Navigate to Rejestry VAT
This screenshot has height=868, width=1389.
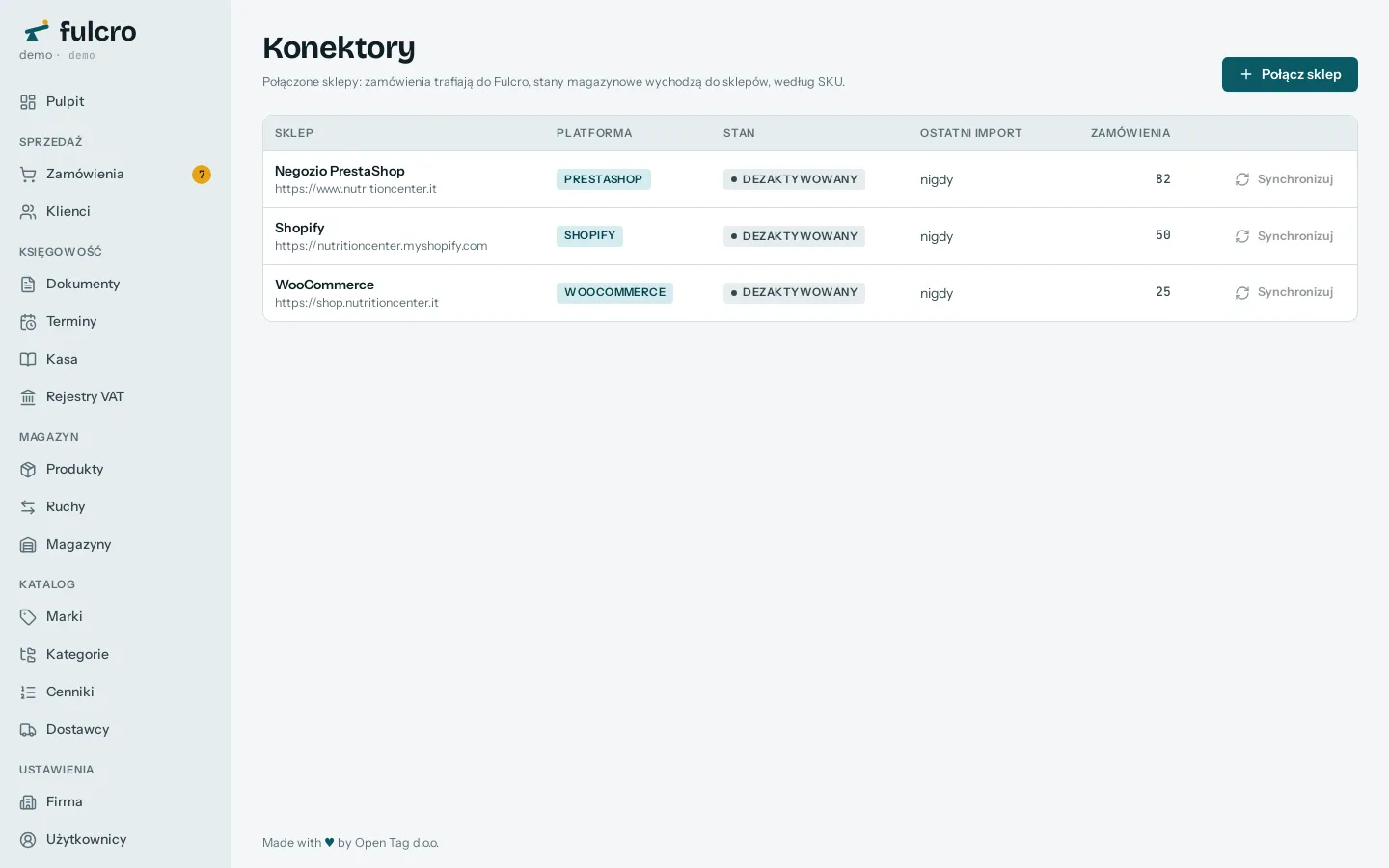116,397
